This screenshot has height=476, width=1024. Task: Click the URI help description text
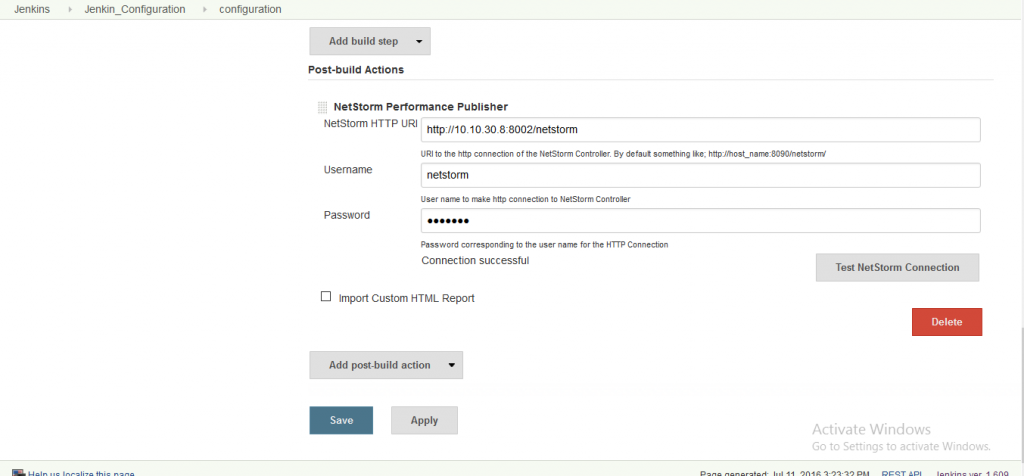(624, 153)
